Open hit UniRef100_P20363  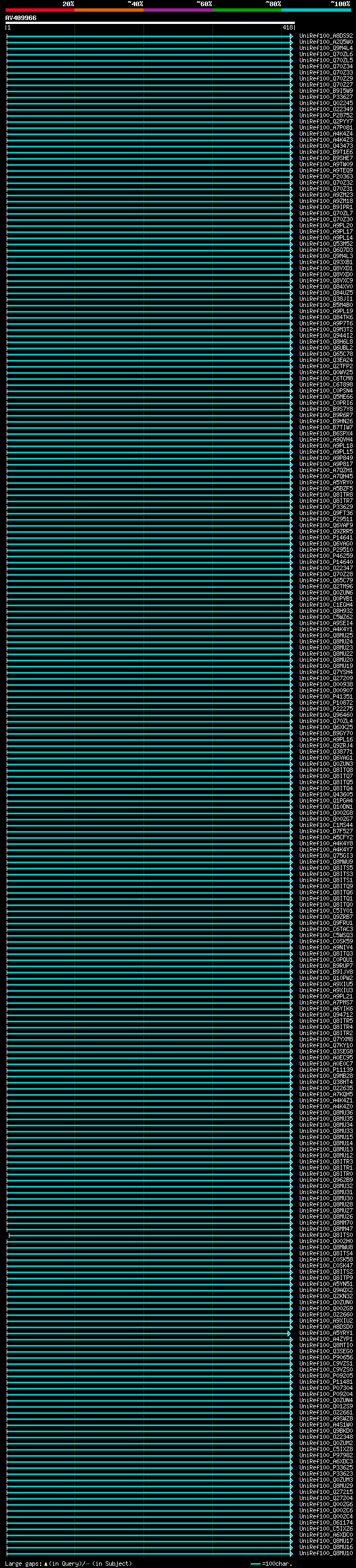(x=325, y=176)
